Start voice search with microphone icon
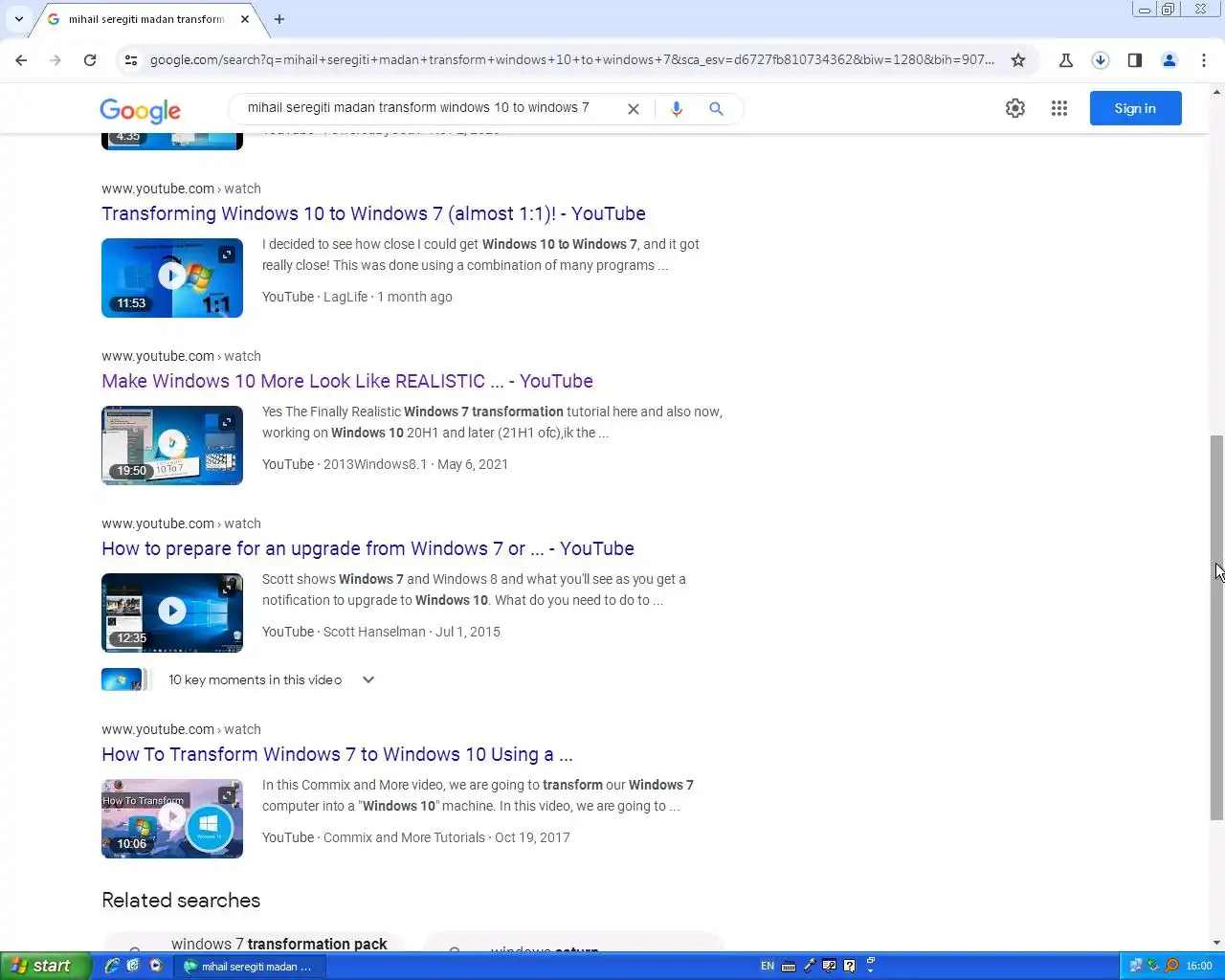The height and width of the screenshot is (980, 1225). (677, 109)
